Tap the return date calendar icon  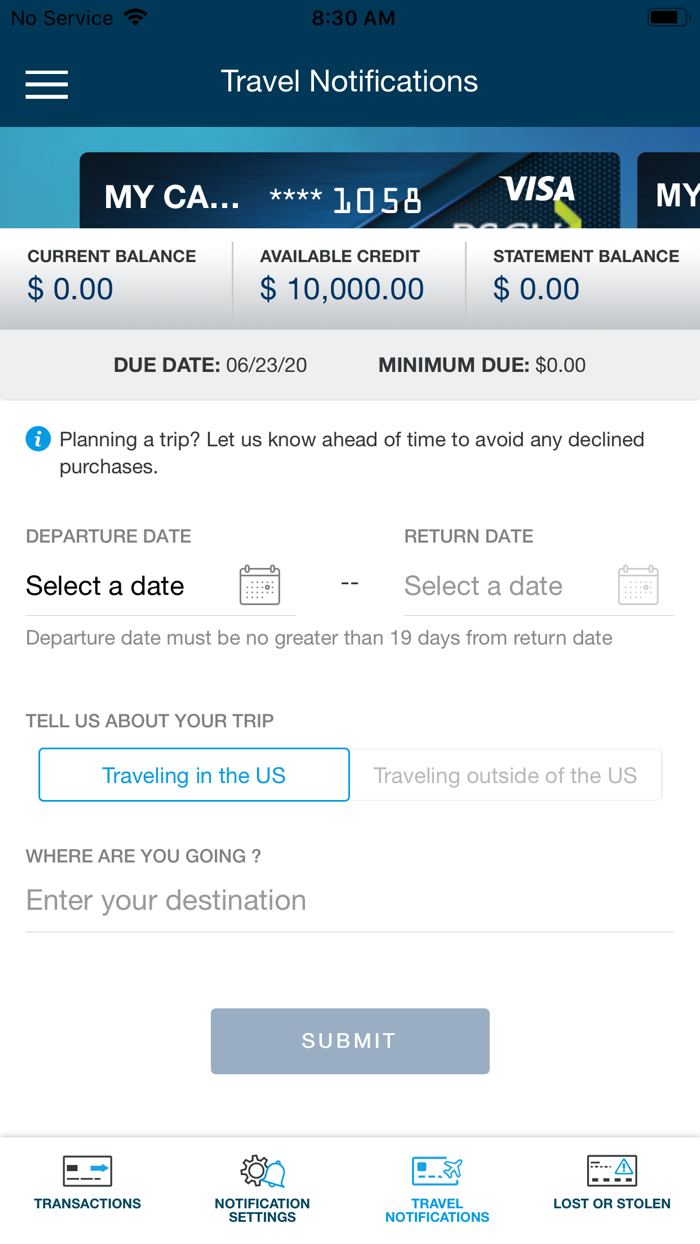tap(638, 585)
